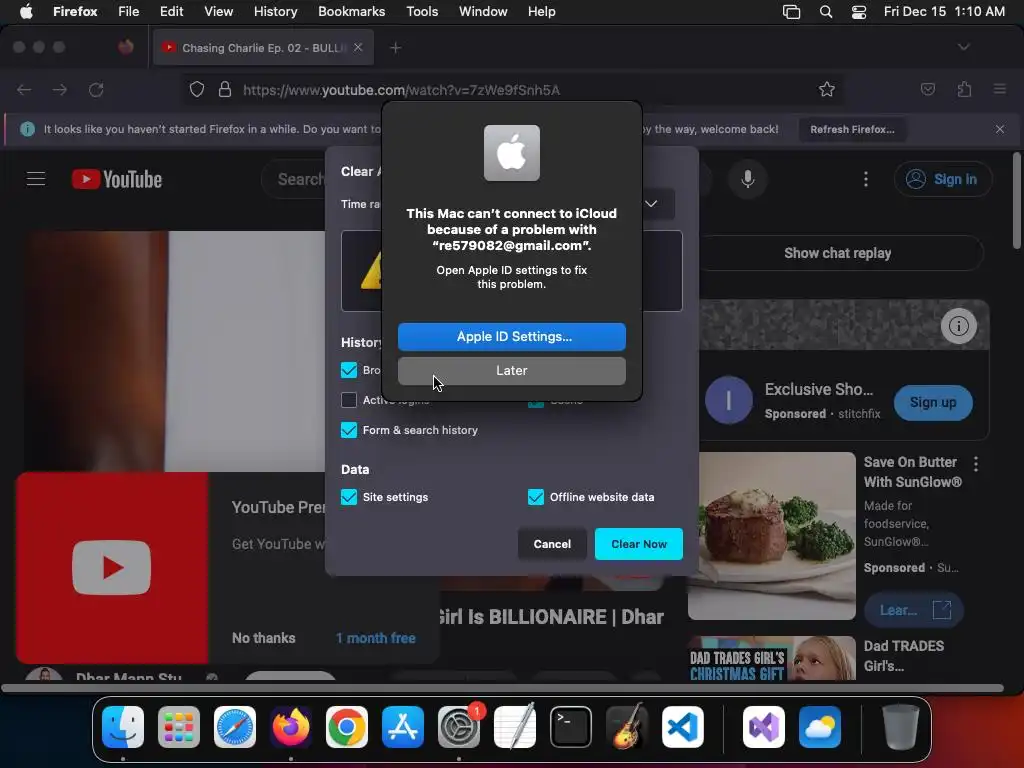Image resolution: width=1024 pixels, height=768 pixels.
Task: Cancel the clear history dialog
Action: (552, 544)
